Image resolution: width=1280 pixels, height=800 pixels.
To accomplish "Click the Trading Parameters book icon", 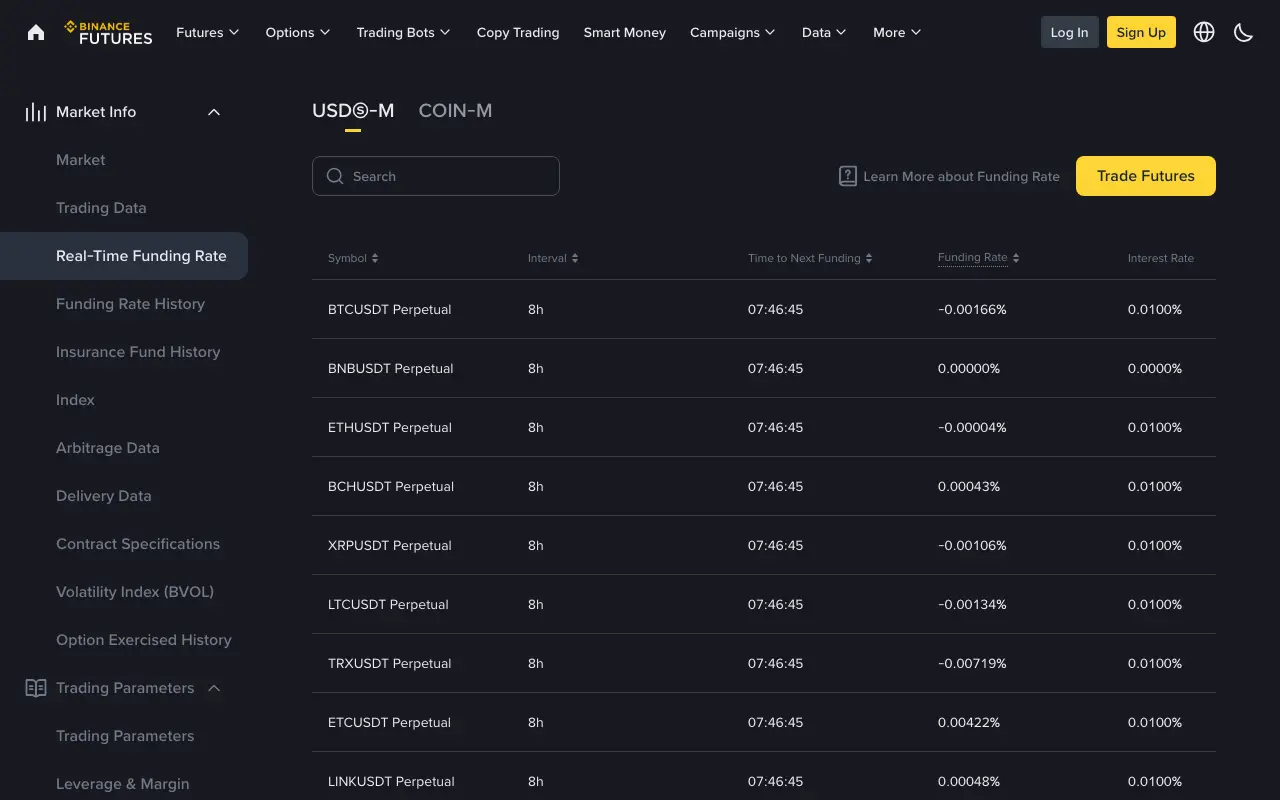I will click(x=36, y=688).
